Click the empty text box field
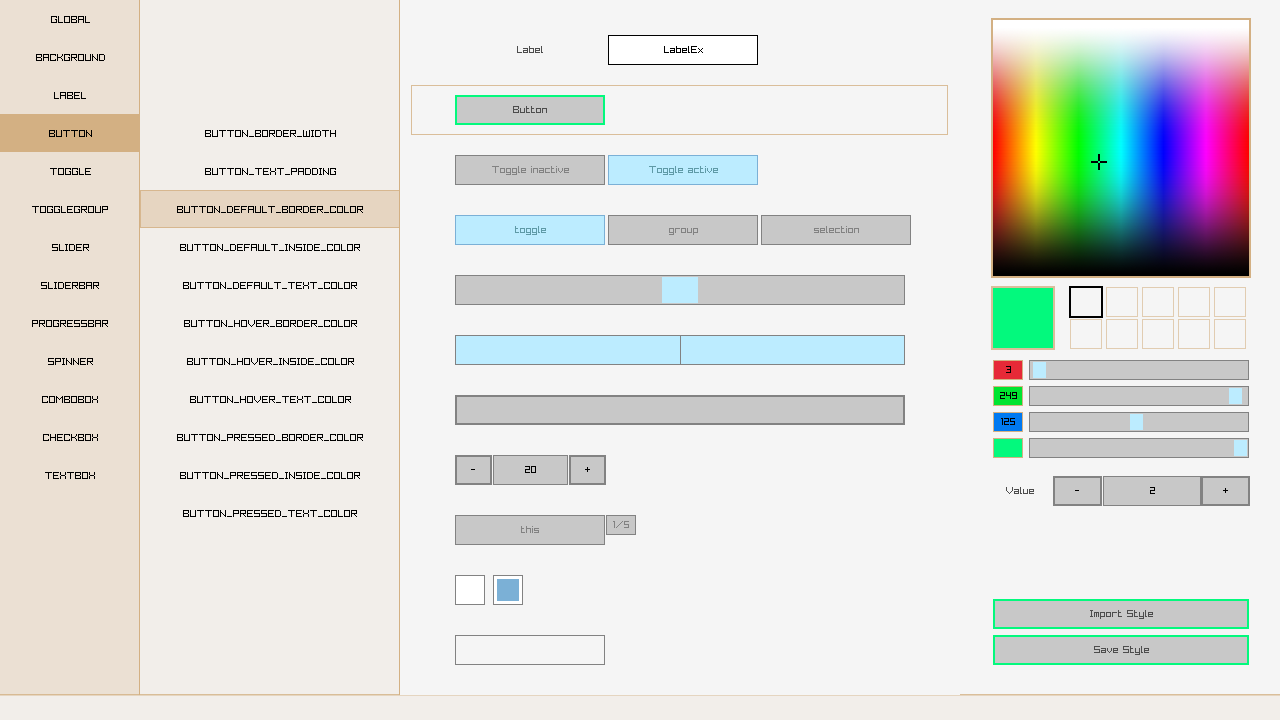 [530, 650]
